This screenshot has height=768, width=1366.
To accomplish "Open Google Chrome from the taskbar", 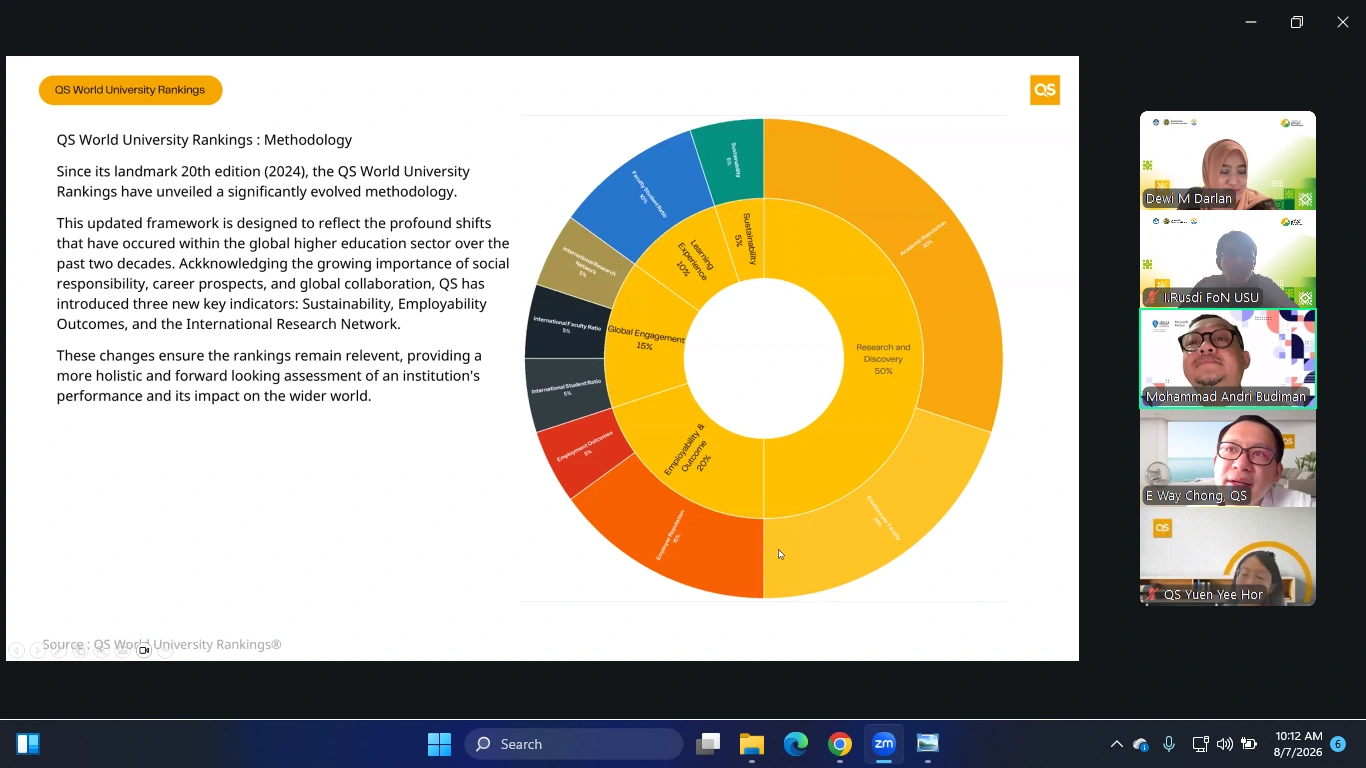I will click(840, 744).
